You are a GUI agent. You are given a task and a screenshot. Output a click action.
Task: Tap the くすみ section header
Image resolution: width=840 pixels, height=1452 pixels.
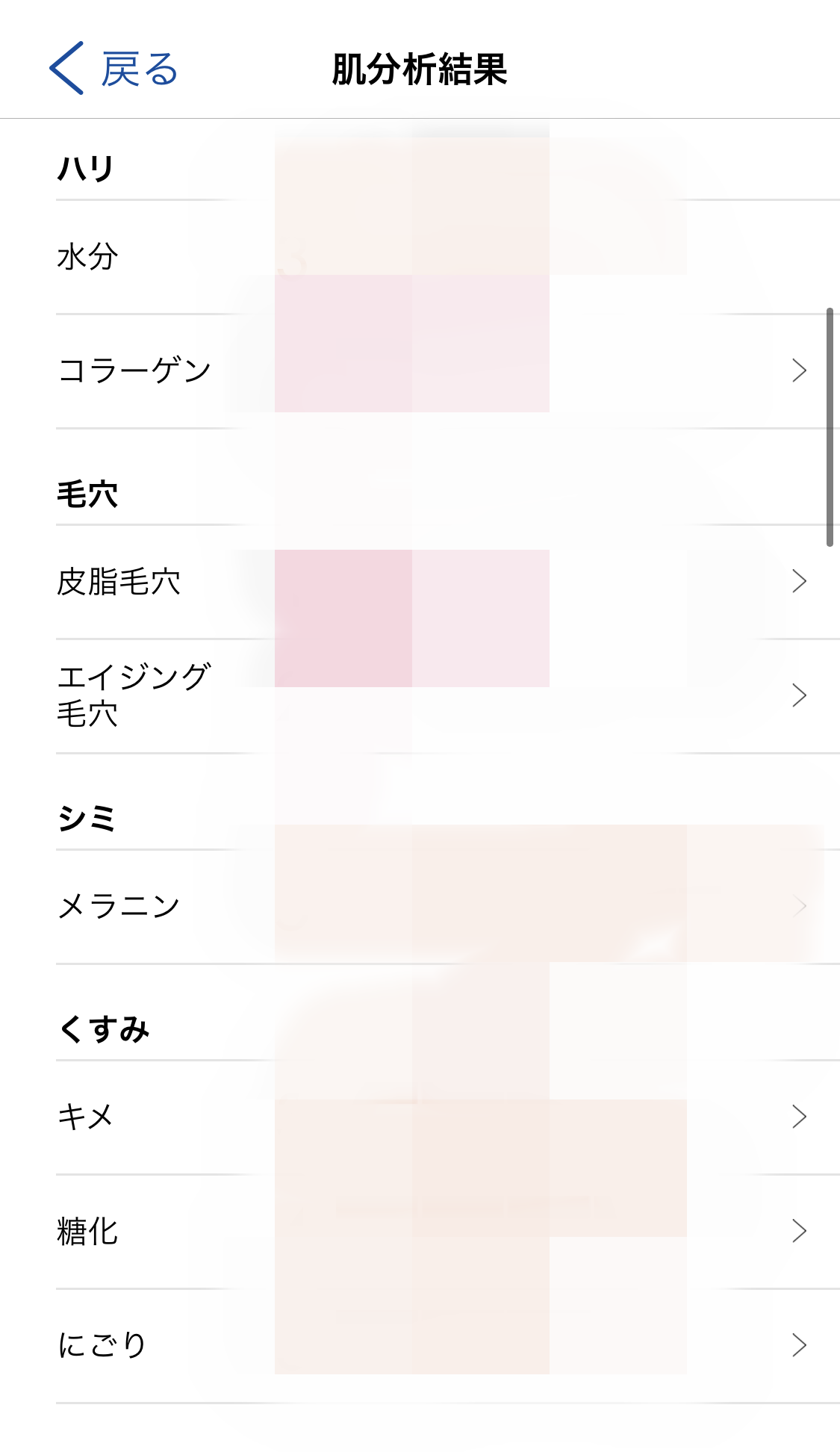click(x=104, y=1029)
